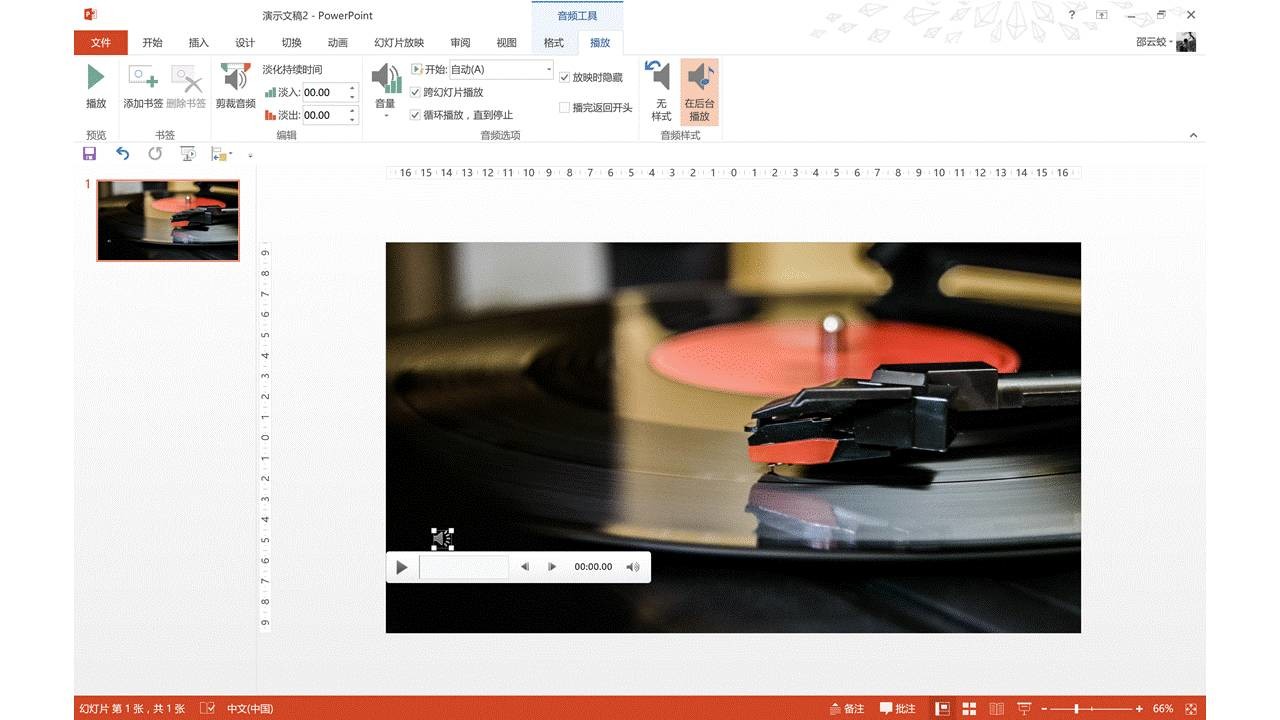This screenshot has width=1280, height=720.
Task: Select the No Style (无样式) audio icon
Action: coord(660,78)
